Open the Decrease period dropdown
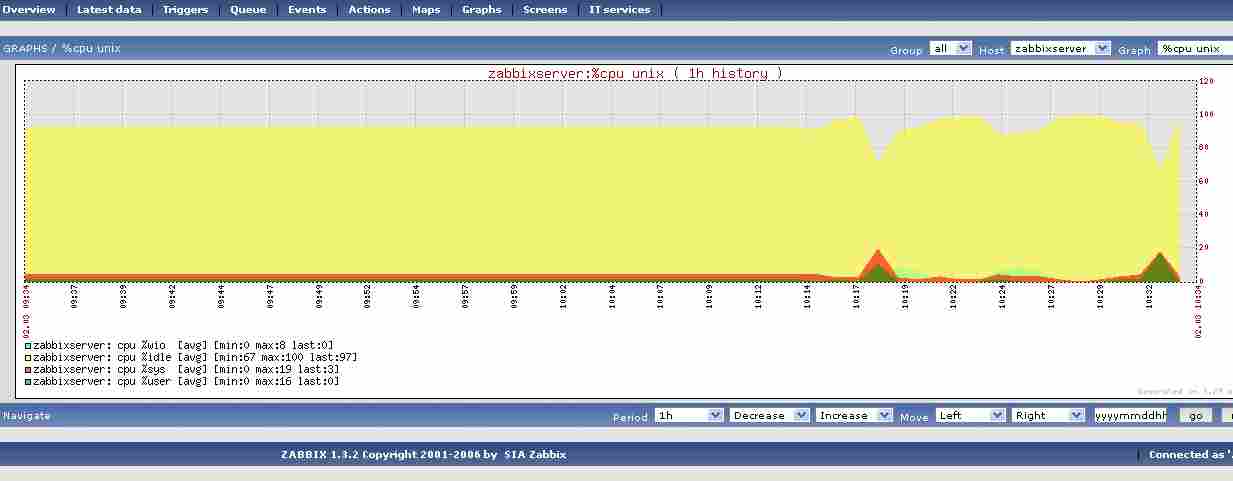The image size is (1233, 481). point(770,415)
